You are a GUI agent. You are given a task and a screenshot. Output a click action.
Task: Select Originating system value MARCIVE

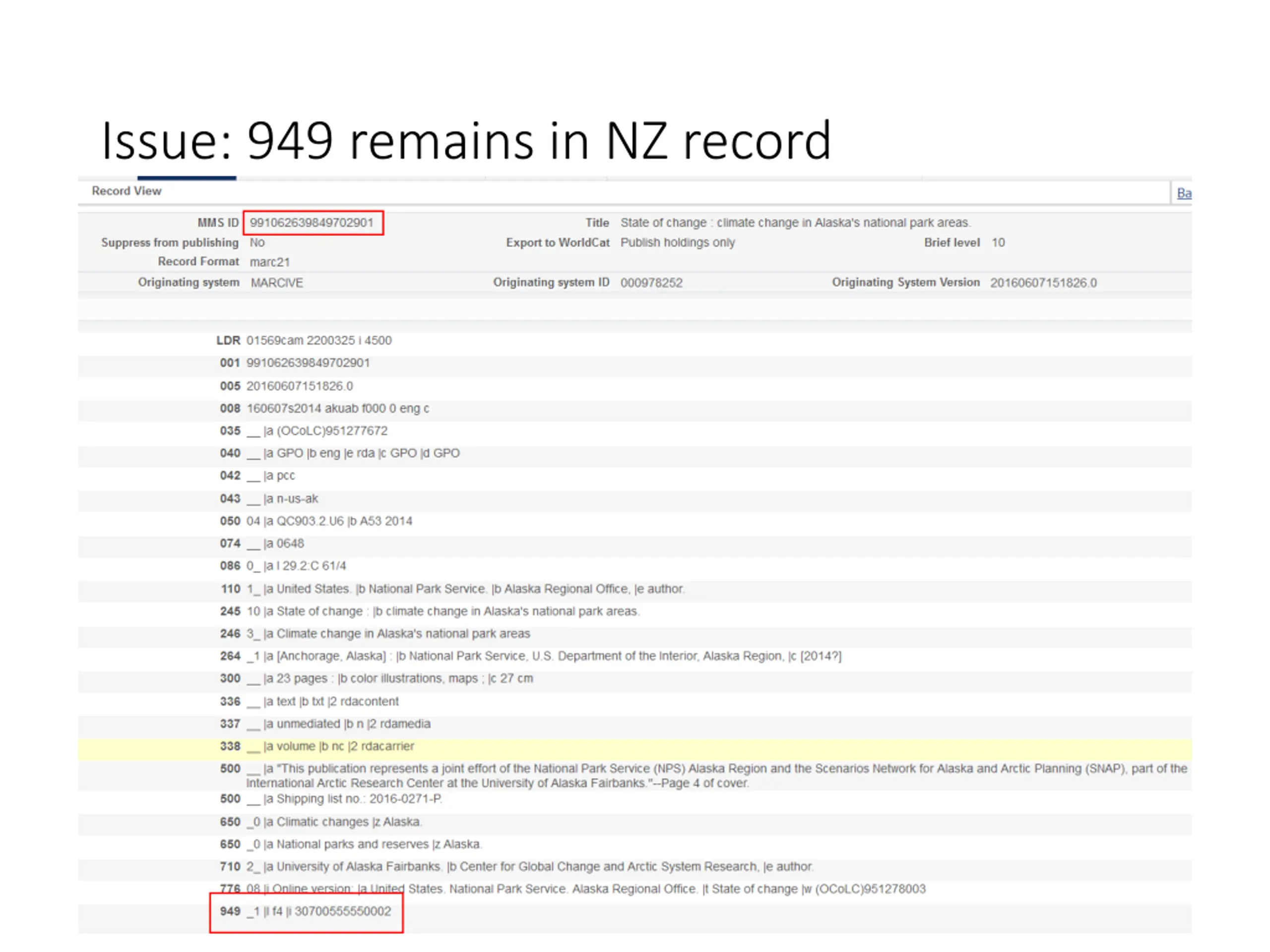(x=277, y=283)
